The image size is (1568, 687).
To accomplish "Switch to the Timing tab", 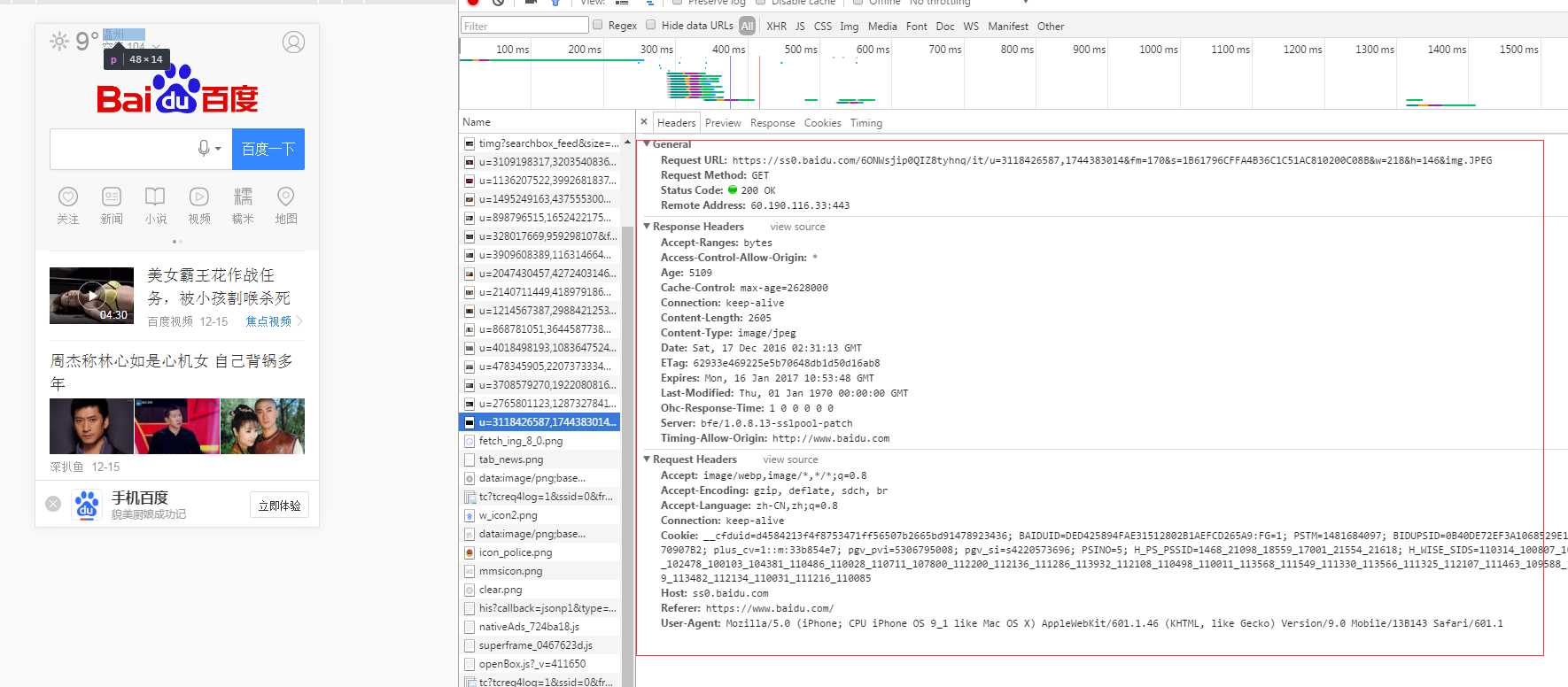I will [x=866, y=123].
